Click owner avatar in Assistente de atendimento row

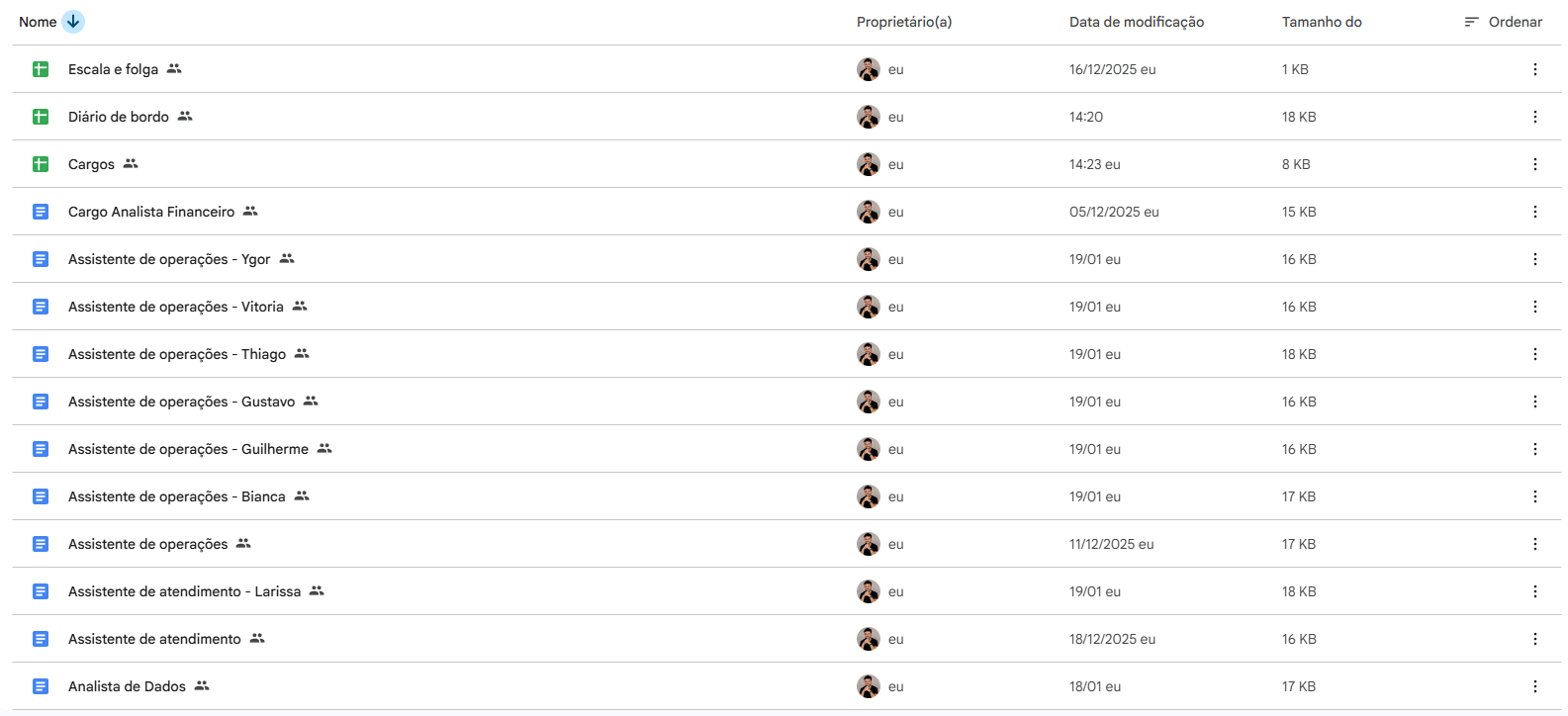click(868, 639)
